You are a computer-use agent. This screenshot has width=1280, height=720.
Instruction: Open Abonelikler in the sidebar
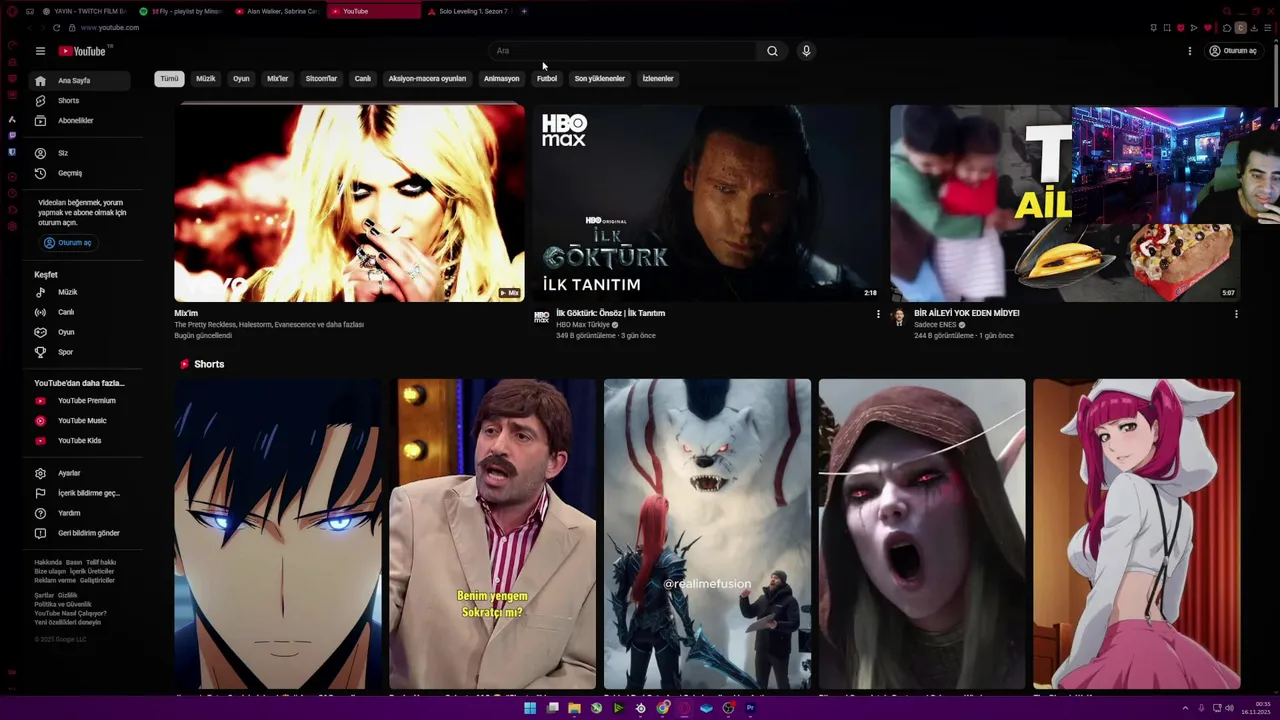tap(81, 121)
